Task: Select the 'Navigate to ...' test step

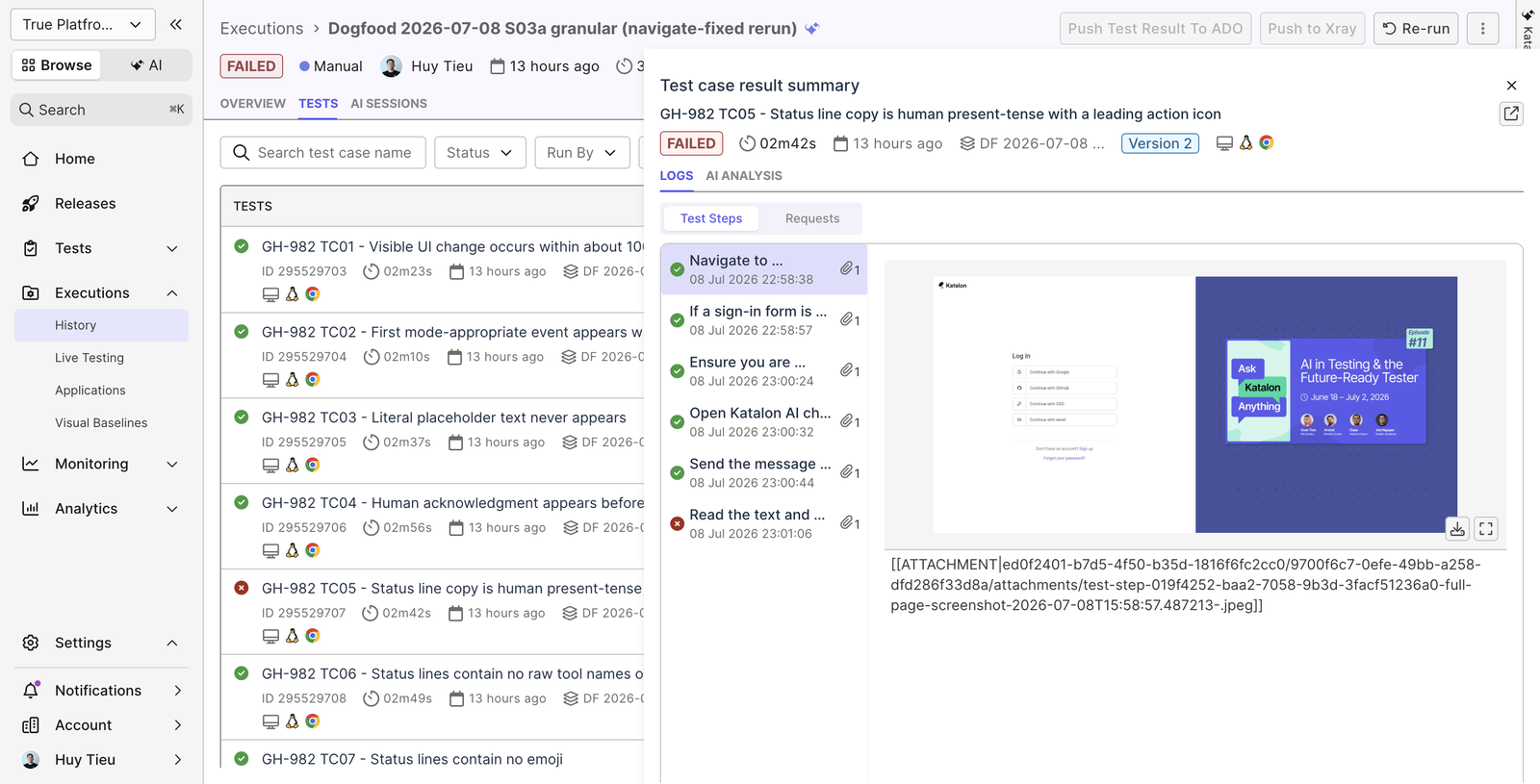Action: tap(764, 269)
